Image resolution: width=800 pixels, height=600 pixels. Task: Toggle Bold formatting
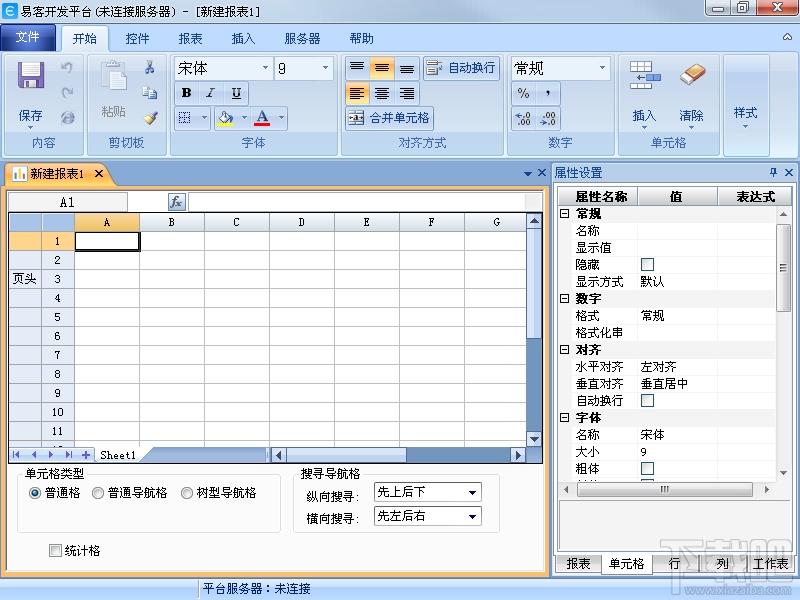pyautogui.click(x=186, y=93)
